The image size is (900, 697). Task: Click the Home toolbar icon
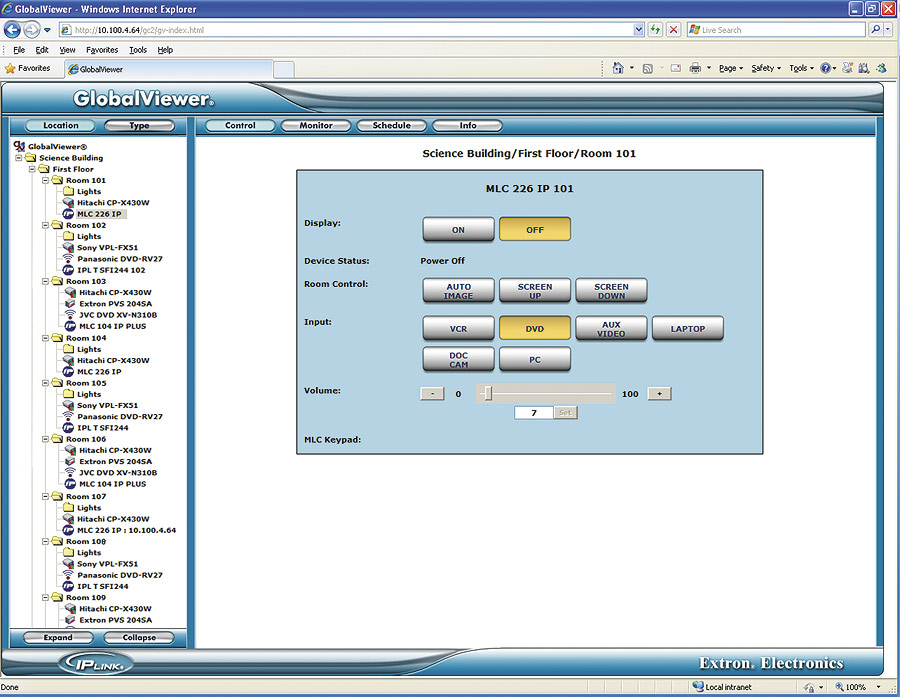pyautogui.click(x=618, y=68)
